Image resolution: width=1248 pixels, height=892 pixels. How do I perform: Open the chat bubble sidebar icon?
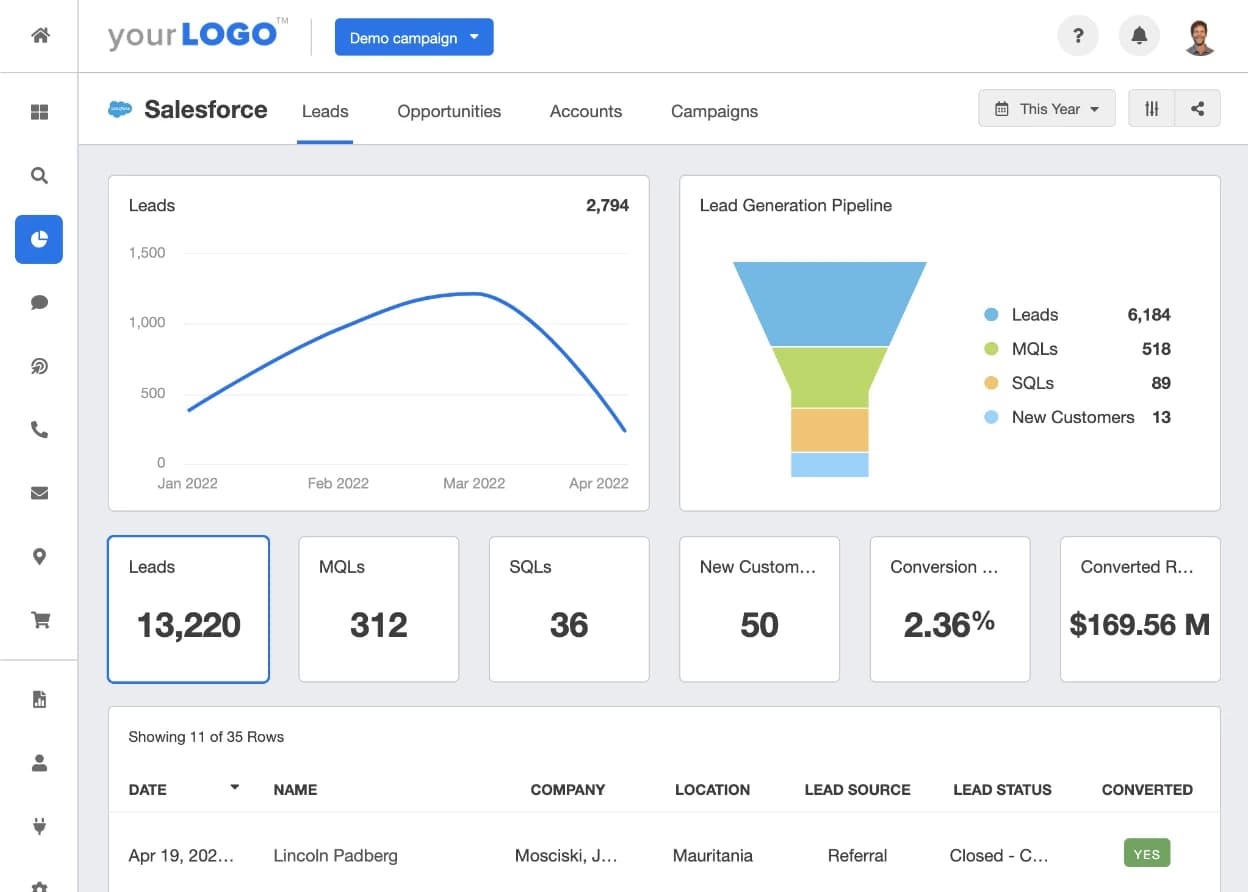pos(40,303)
